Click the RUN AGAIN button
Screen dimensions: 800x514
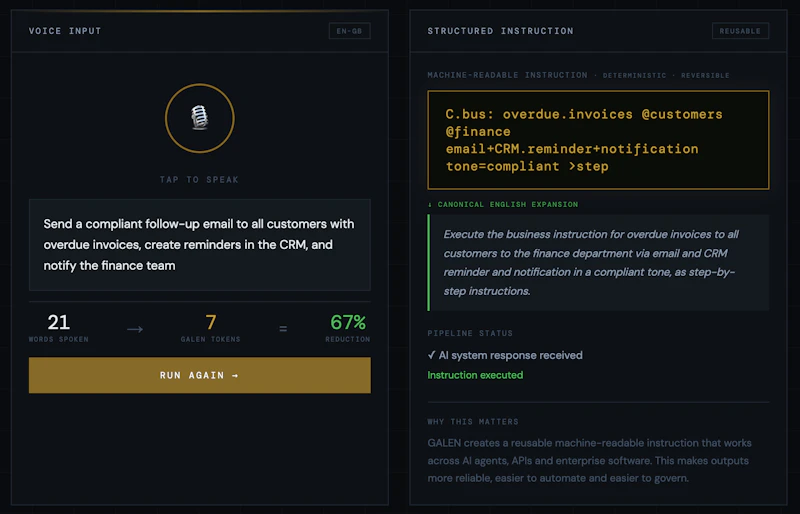(x=199, y=375)
